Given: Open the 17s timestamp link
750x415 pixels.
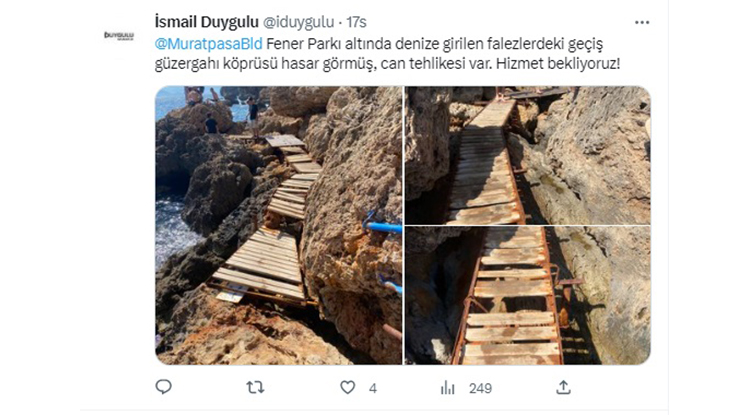Looking at the screenshot, I should pos(356,22).
